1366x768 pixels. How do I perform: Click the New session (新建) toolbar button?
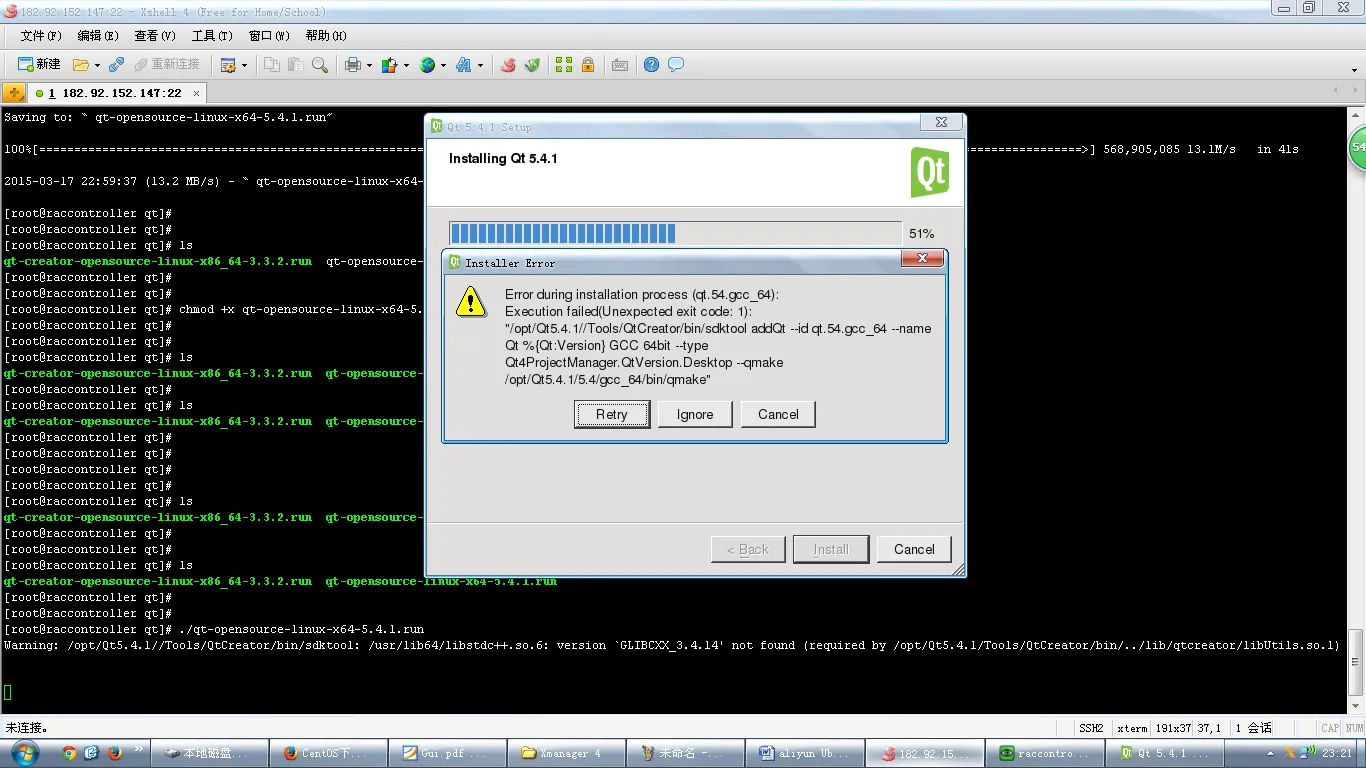tap(39, 64)
